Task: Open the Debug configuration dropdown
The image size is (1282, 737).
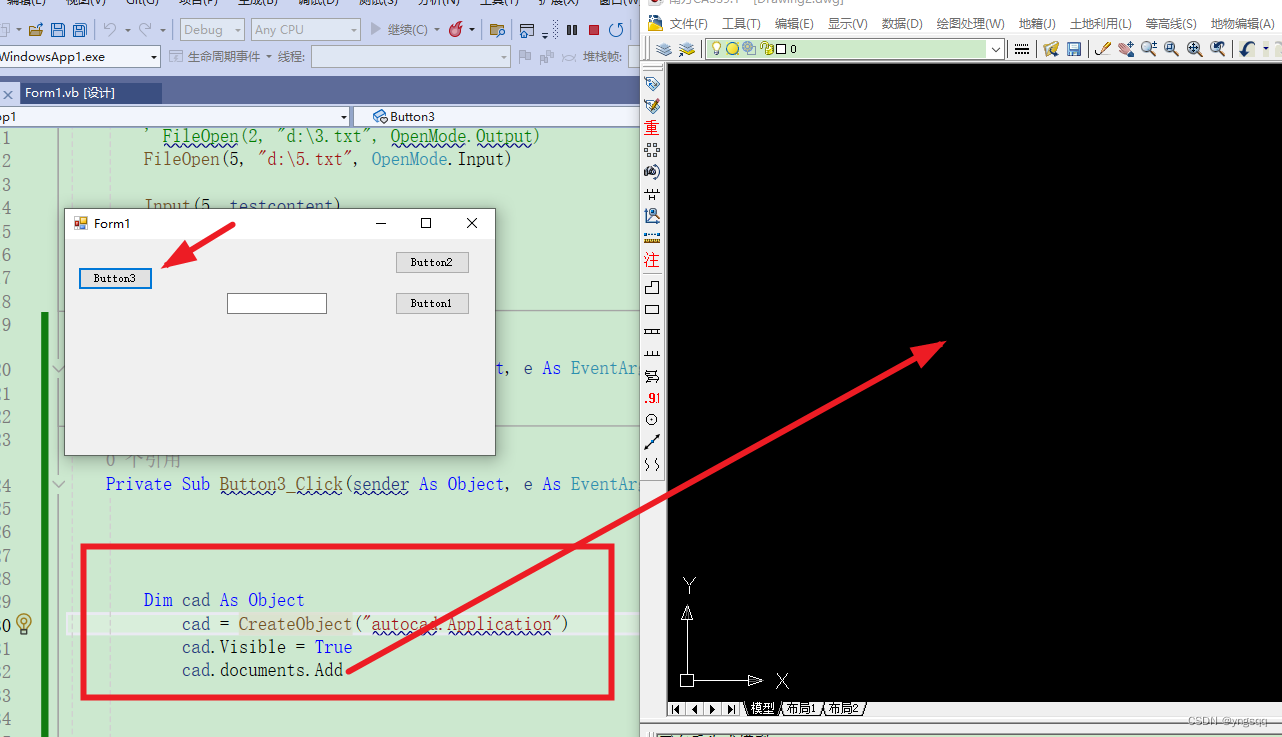Action: coord(211,30)
